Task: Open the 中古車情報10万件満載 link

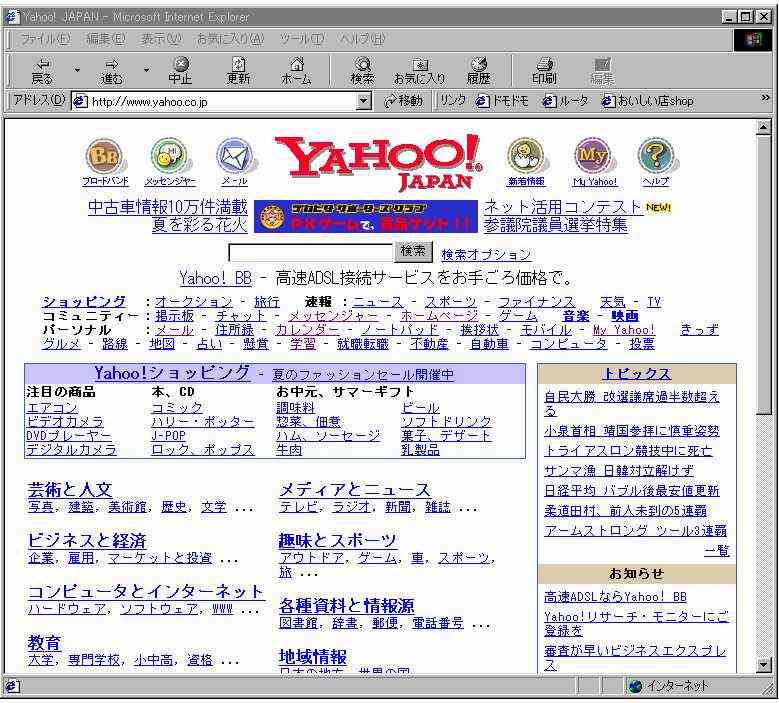Action: pos(167,207)
